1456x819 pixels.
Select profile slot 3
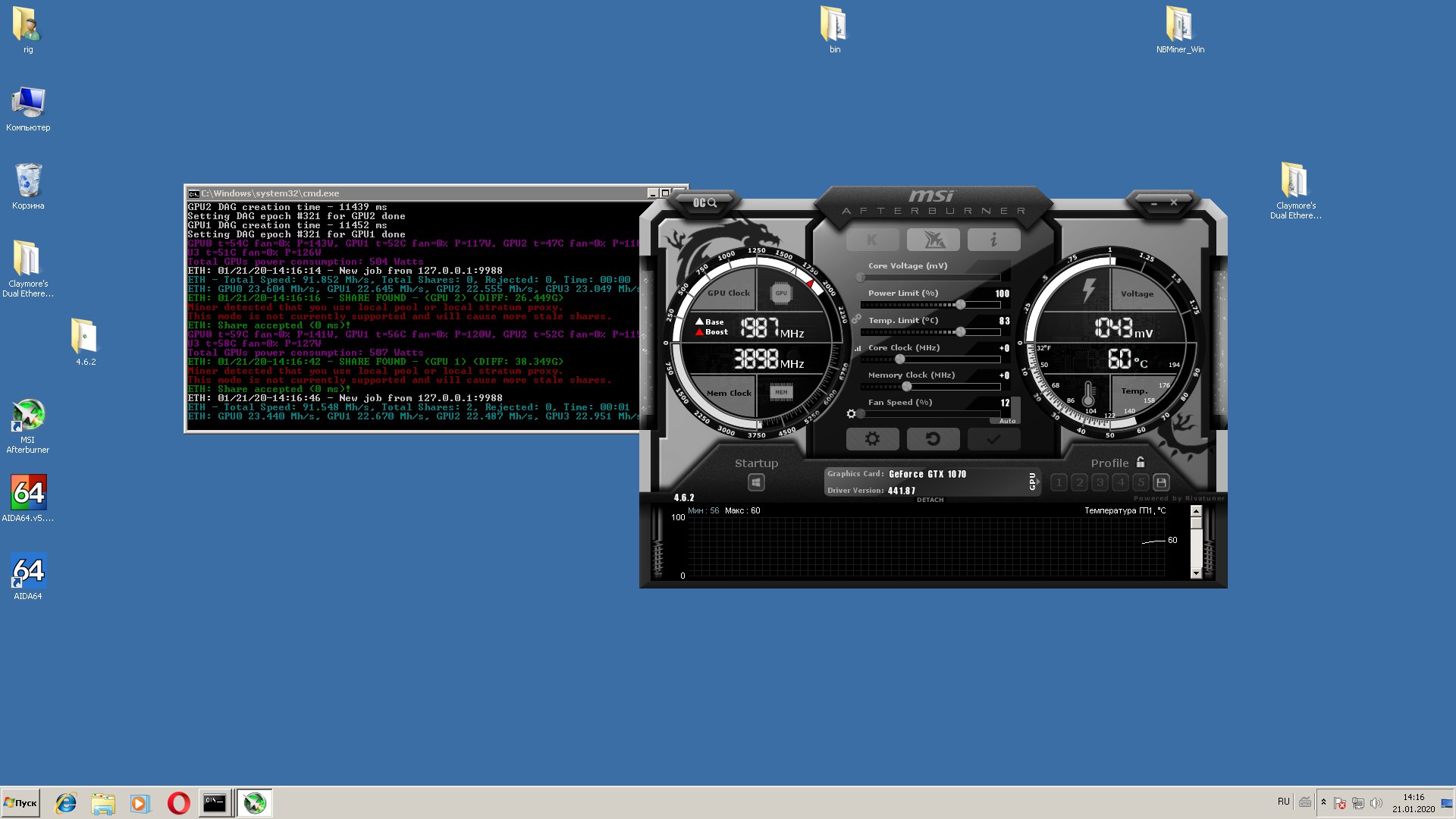coord(1100,482)
